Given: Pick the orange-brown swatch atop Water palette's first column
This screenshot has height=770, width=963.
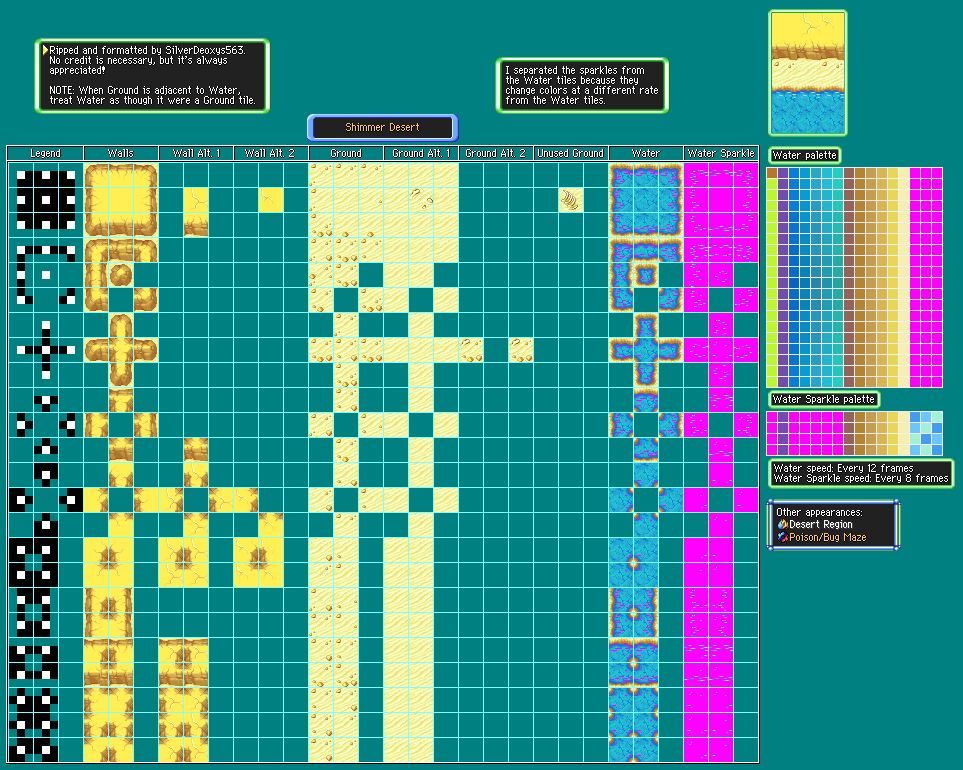Looking at the screenshot, I should click(772, 173).
